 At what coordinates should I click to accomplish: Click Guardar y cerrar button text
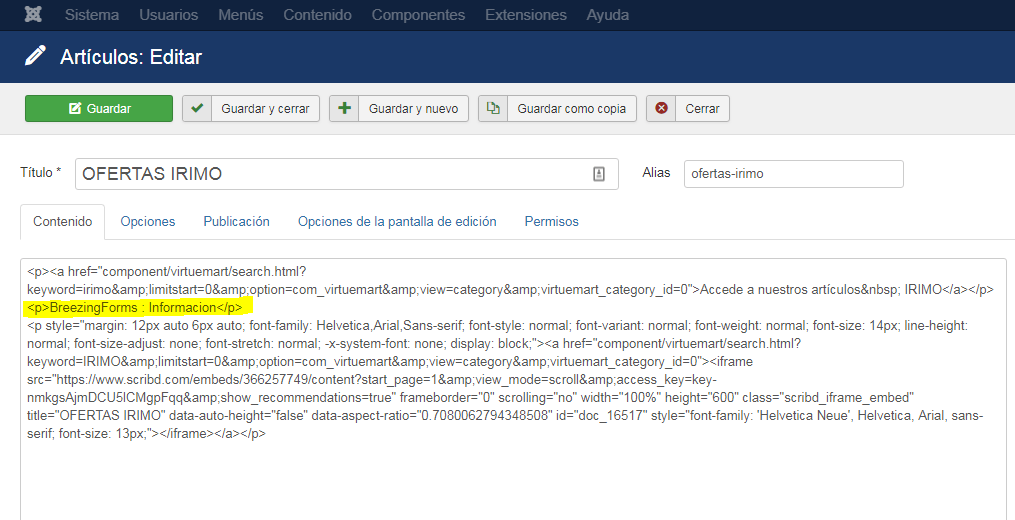pos(265,109)
